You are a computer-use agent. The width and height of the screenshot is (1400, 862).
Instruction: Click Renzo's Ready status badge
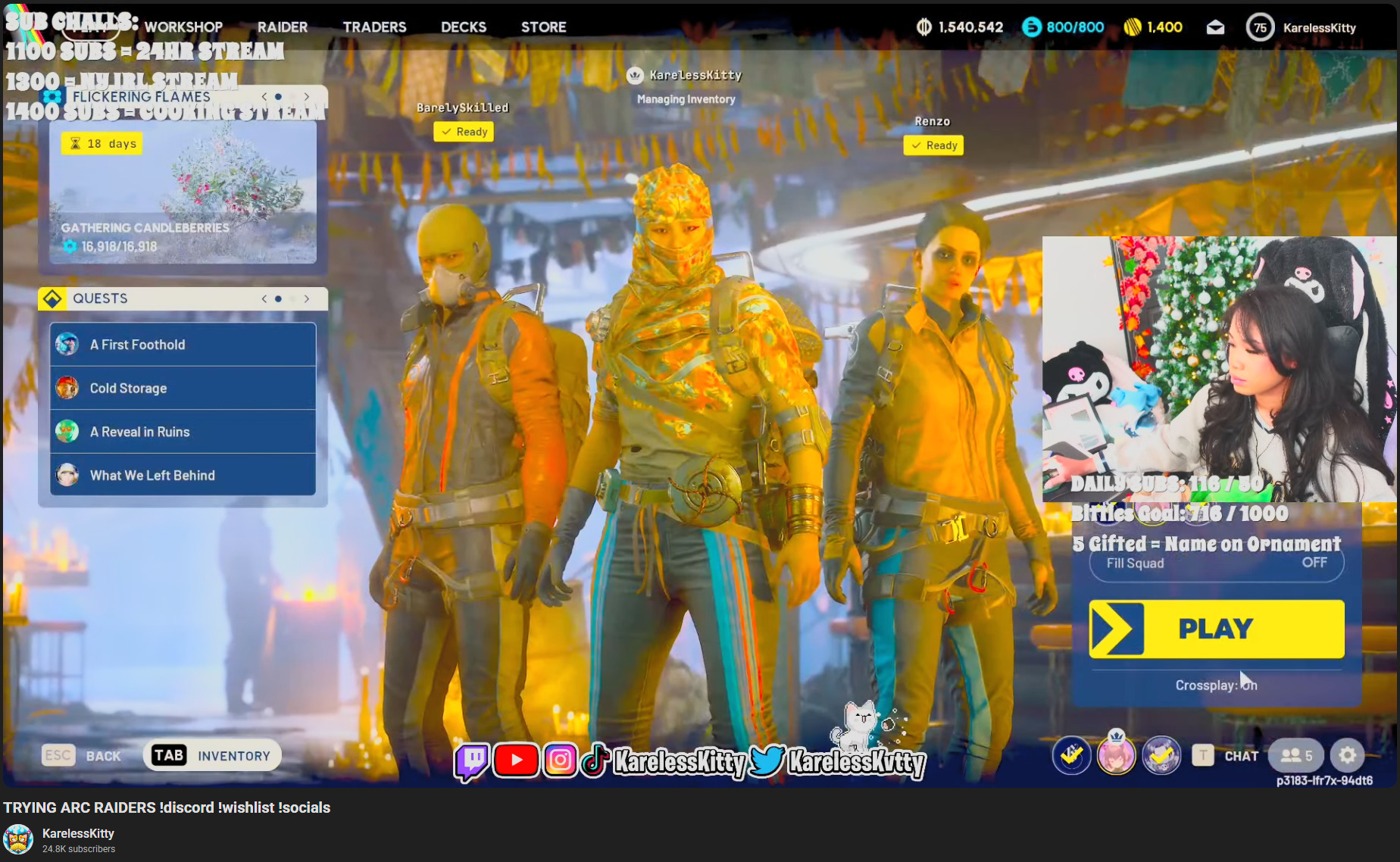(933, 145)
